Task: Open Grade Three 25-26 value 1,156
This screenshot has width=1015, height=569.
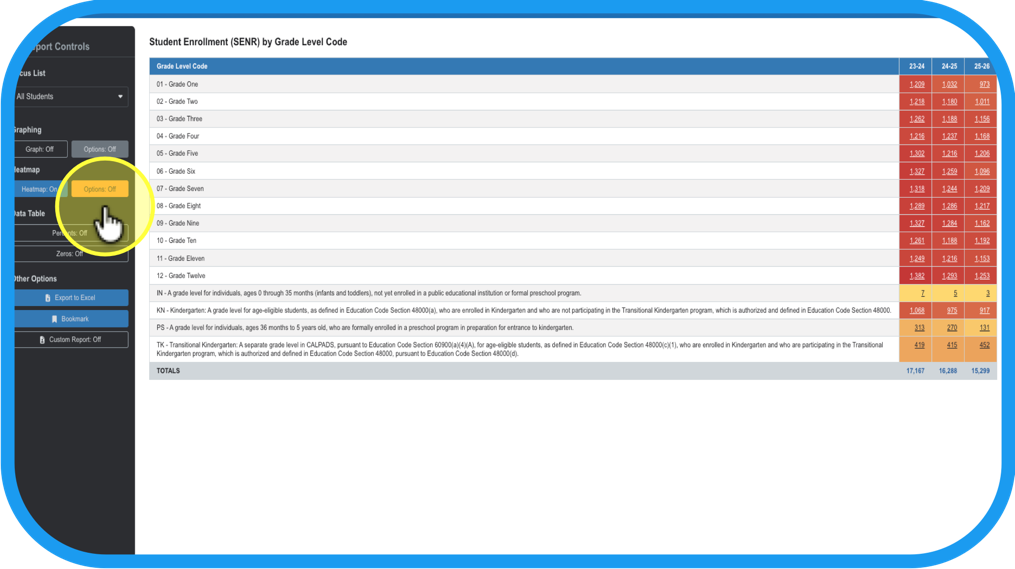Action: coord(983,119)
